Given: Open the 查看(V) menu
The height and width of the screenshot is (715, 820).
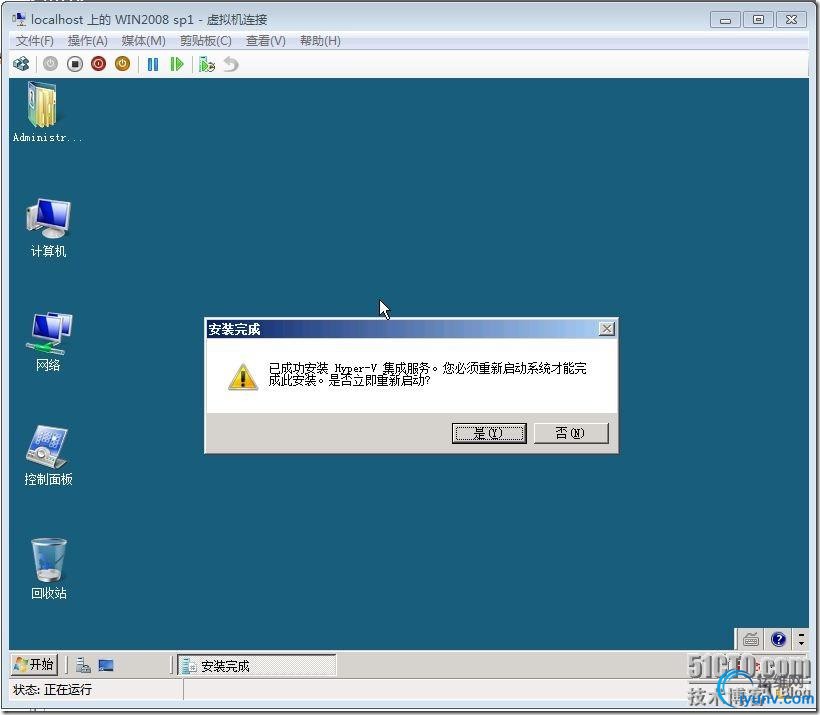Looking at the screenshot, I should [266, 41].
